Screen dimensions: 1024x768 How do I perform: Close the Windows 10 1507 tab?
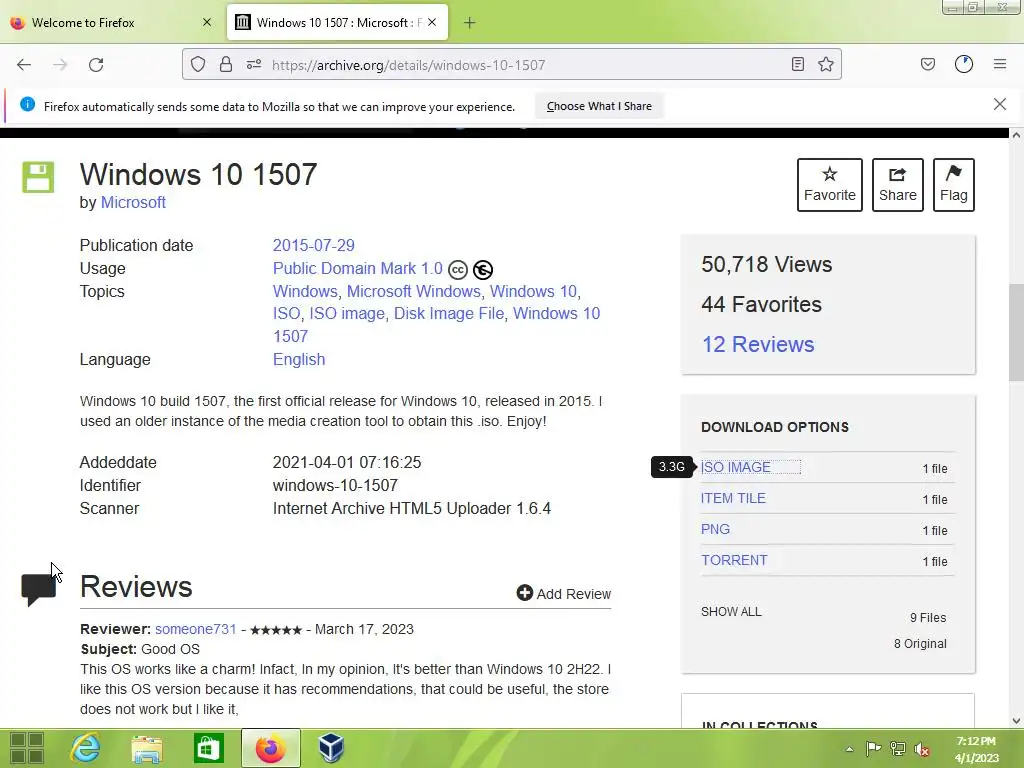432,22
